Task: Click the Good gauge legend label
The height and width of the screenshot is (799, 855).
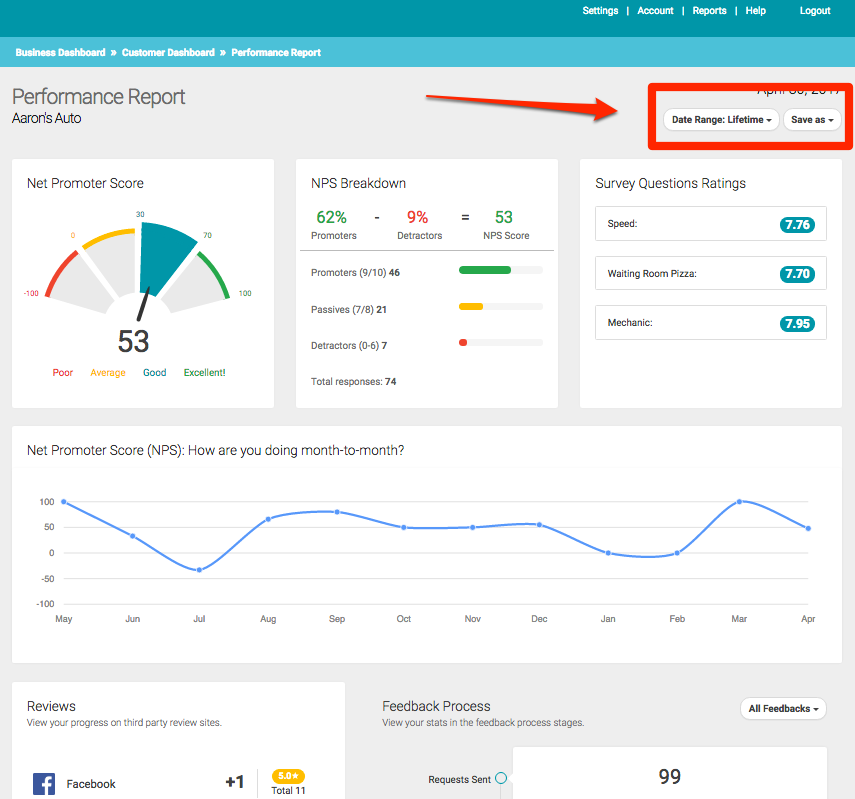Action: pos(154,373)
